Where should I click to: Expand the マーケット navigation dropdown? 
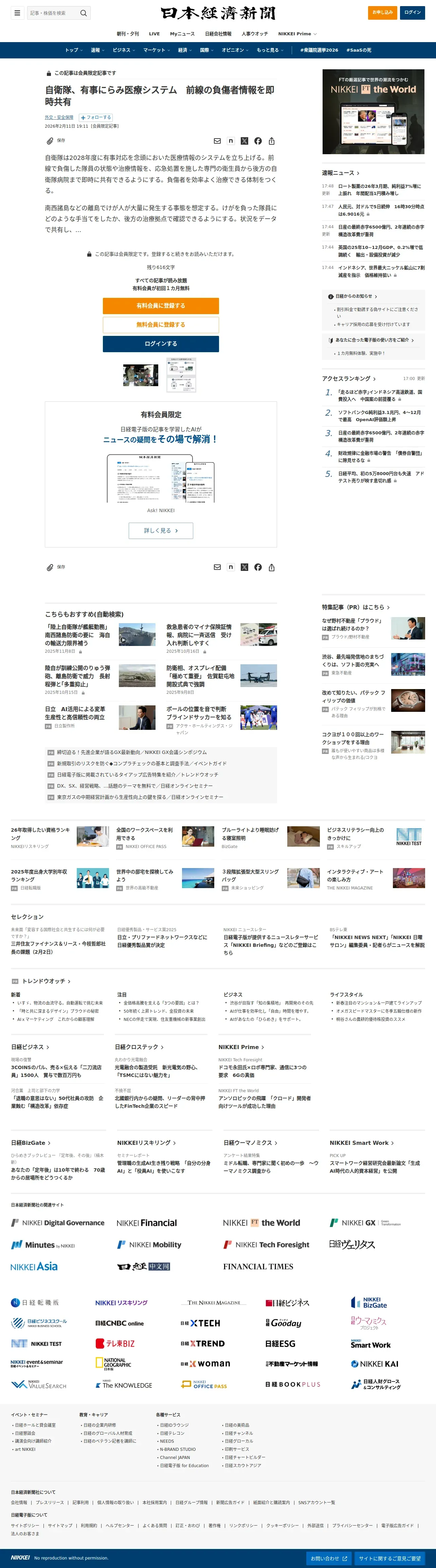(x=157, y=50)
